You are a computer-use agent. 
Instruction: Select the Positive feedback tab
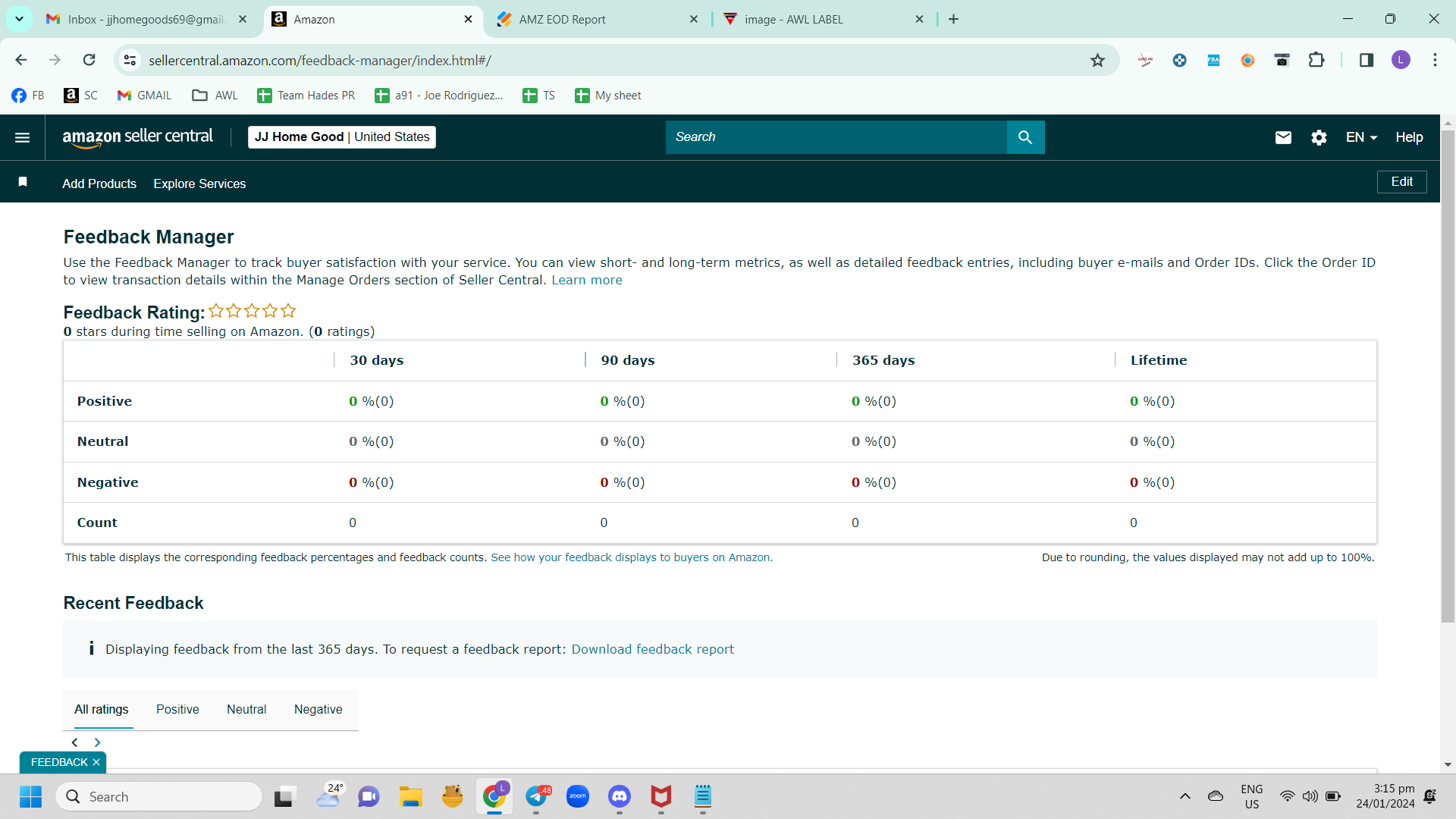point(177,709)
